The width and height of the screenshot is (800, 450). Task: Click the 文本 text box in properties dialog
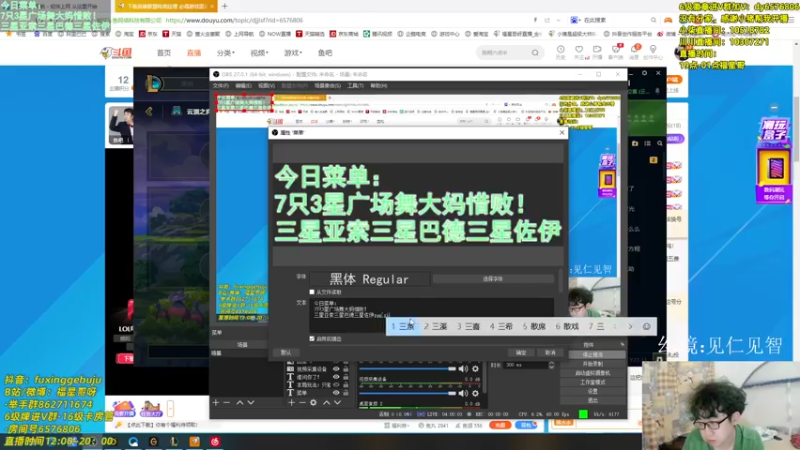point(432,315)
